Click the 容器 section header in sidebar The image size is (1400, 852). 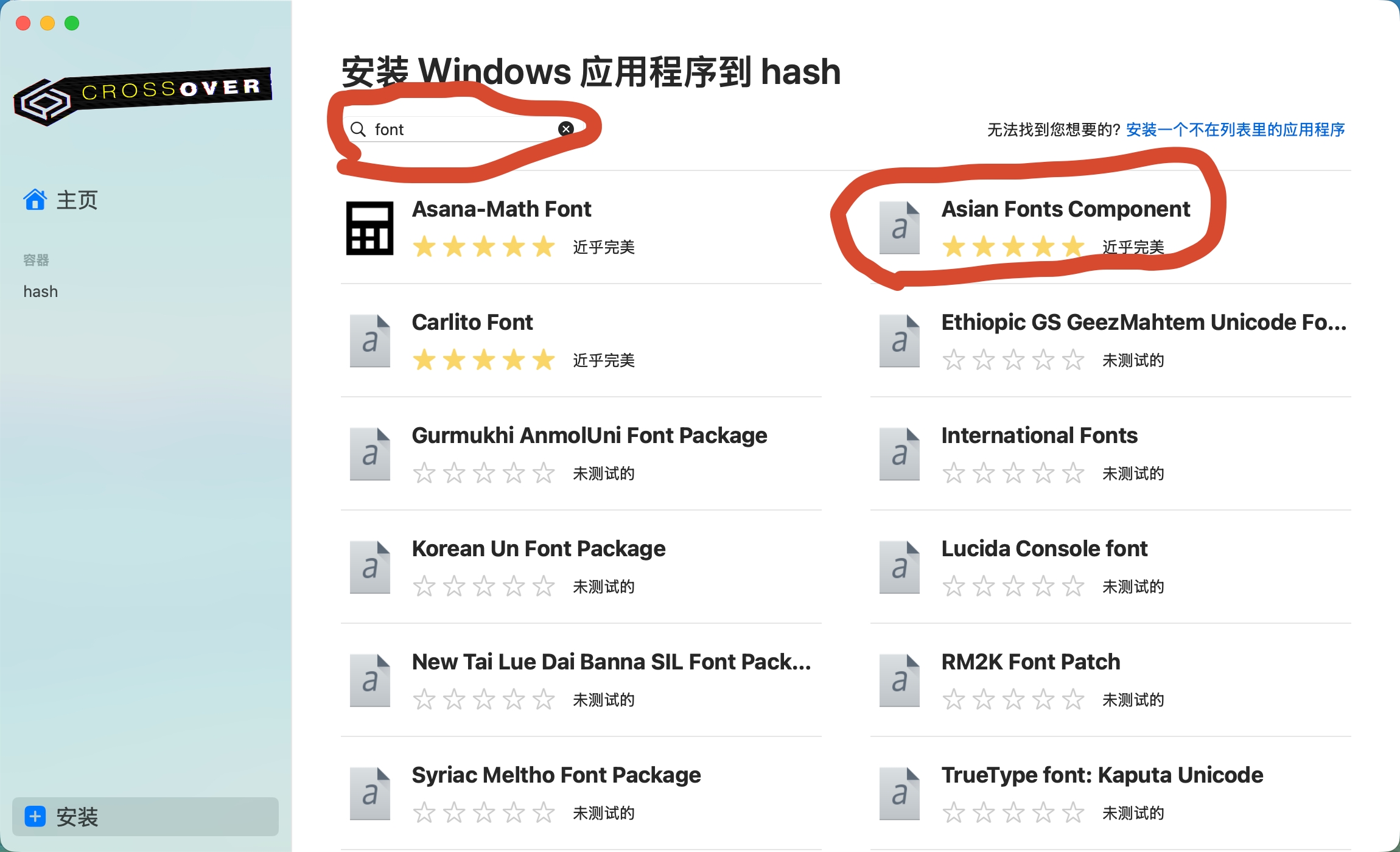pos(36,260)
